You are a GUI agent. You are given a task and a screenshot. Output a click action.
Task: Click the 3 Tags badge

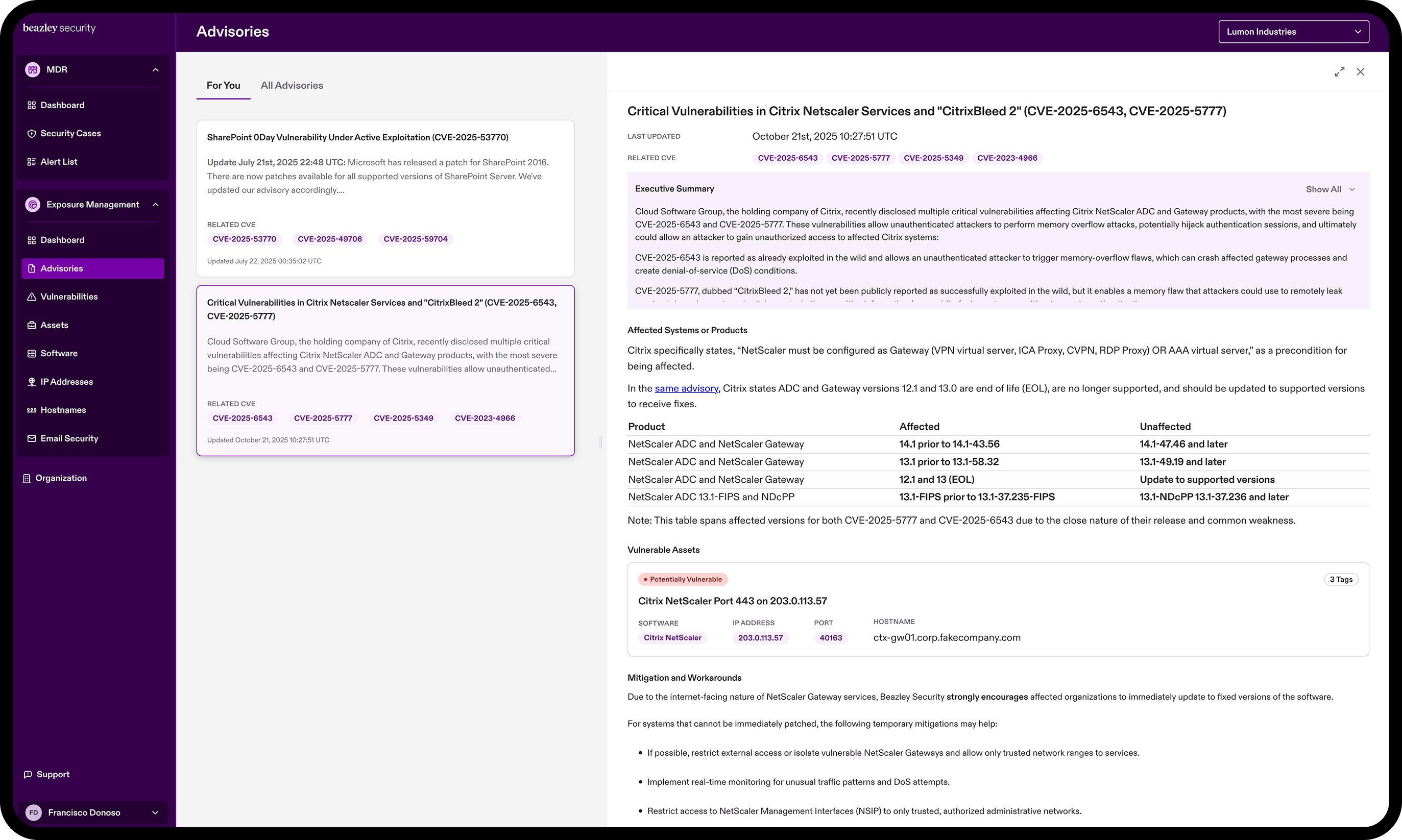[1340, 579]
